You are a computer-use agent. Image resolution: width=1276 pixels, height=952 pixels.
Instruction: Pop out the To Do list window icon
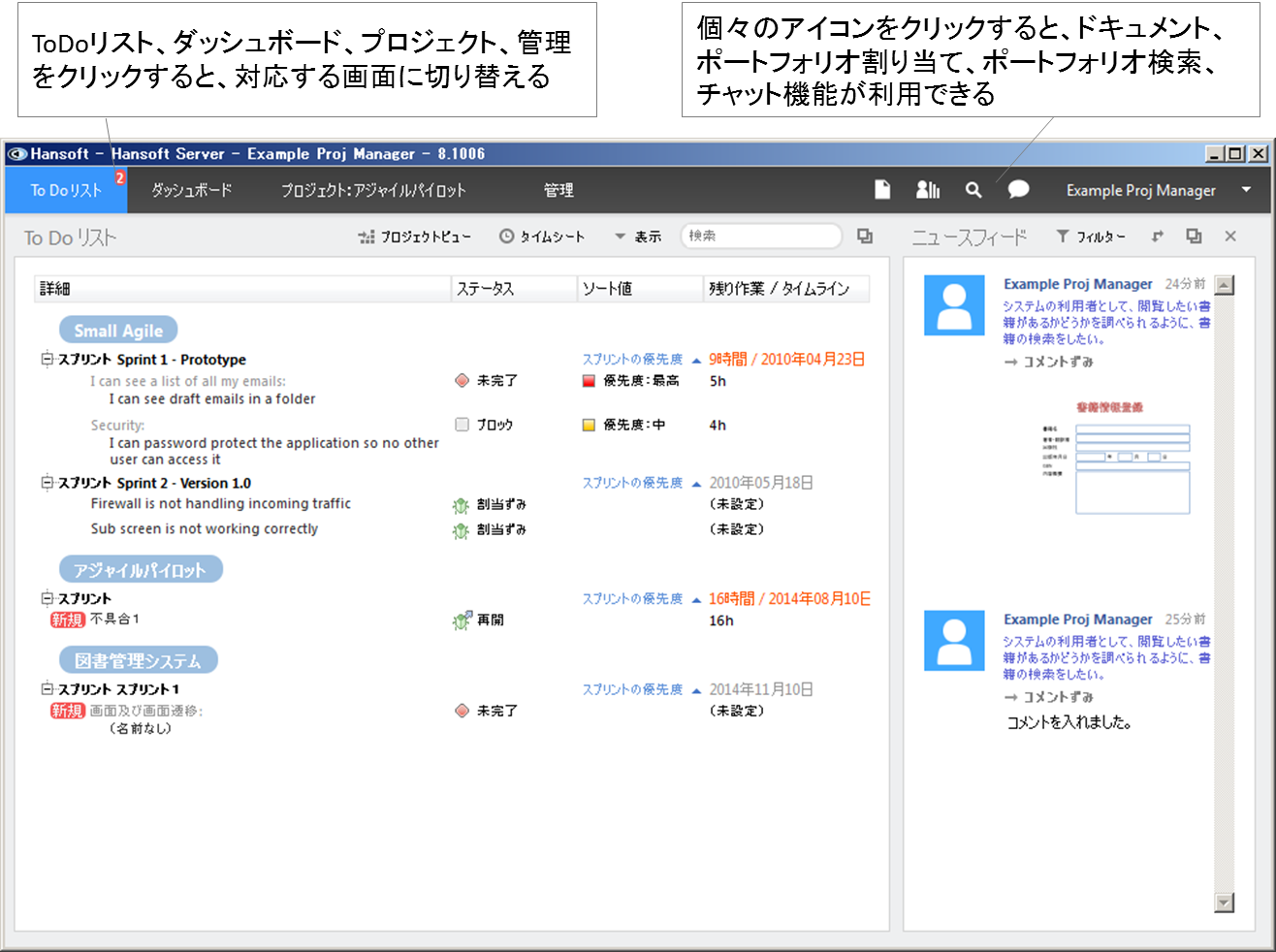(x=865, y=237)
